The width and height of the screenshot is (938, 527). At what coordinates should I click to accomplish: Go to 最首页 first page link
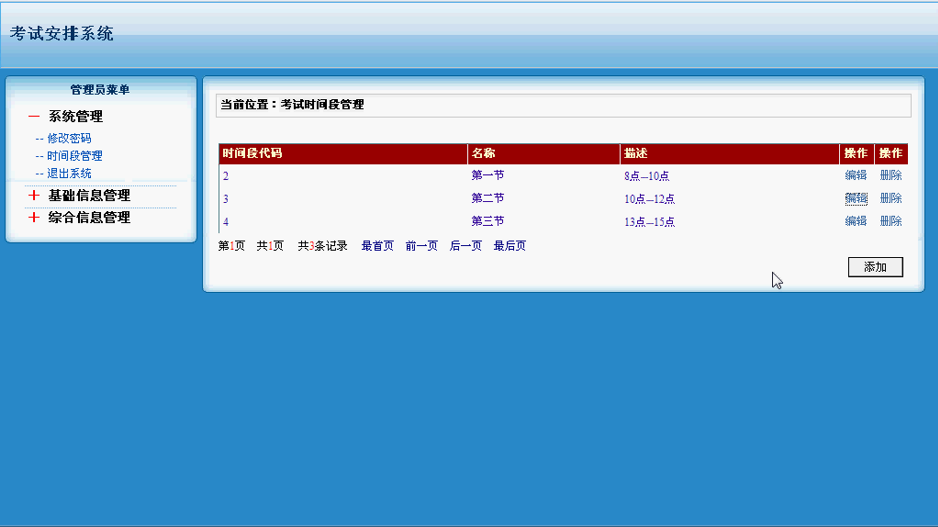(377, 246)
